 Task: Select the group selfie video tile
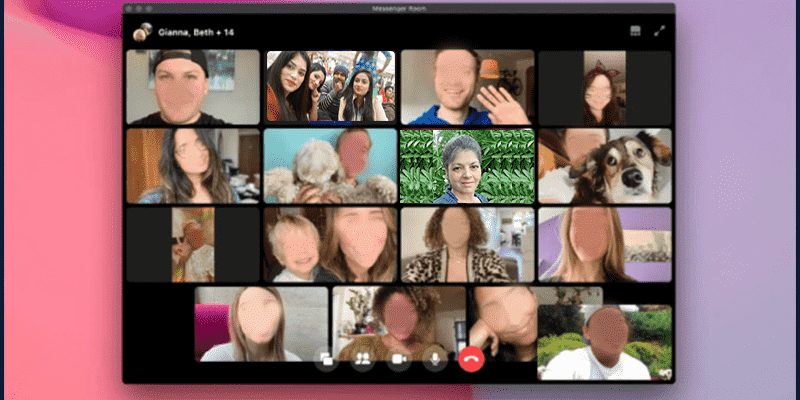click(x=331, y=86)
